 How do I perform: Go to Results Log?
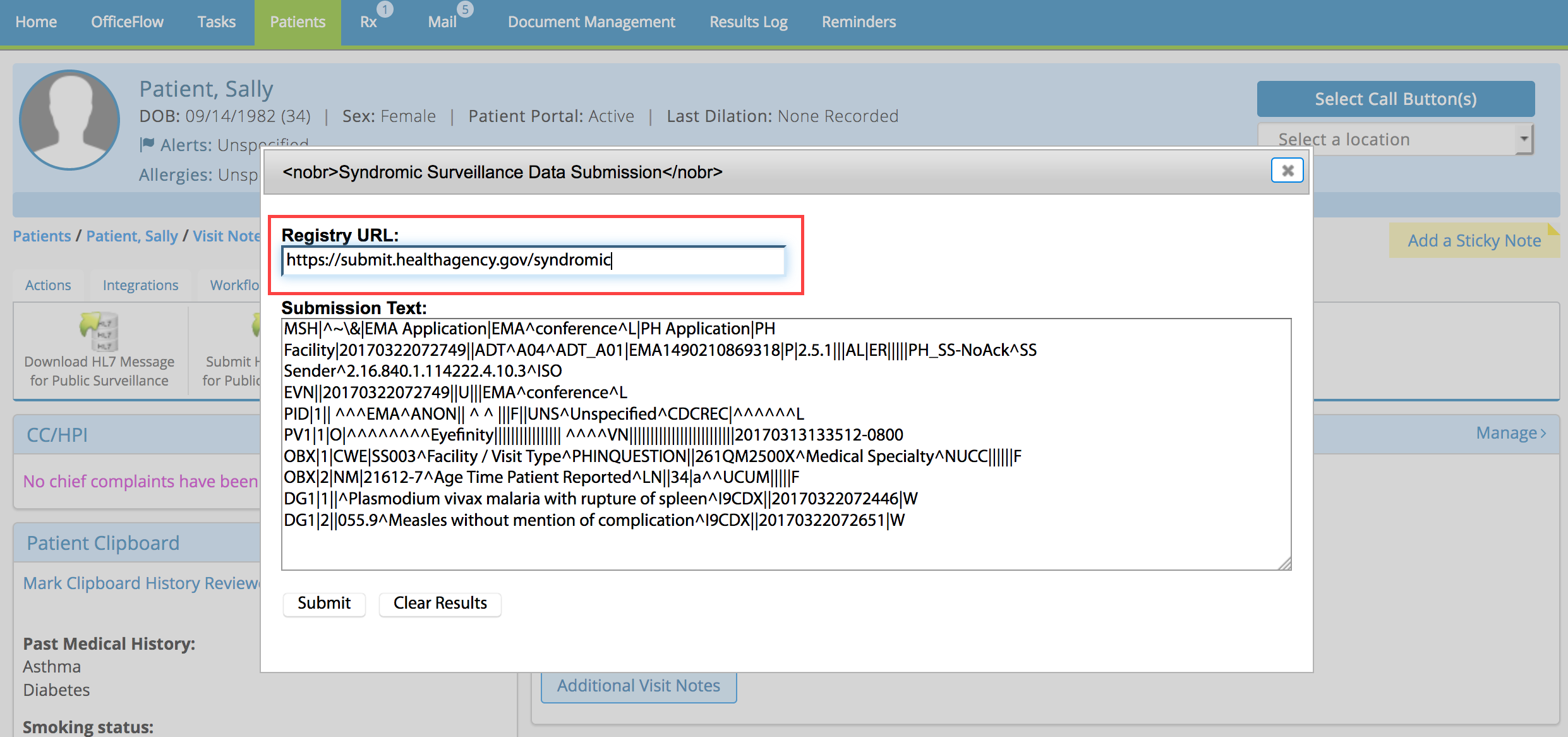tap(748, 22)
